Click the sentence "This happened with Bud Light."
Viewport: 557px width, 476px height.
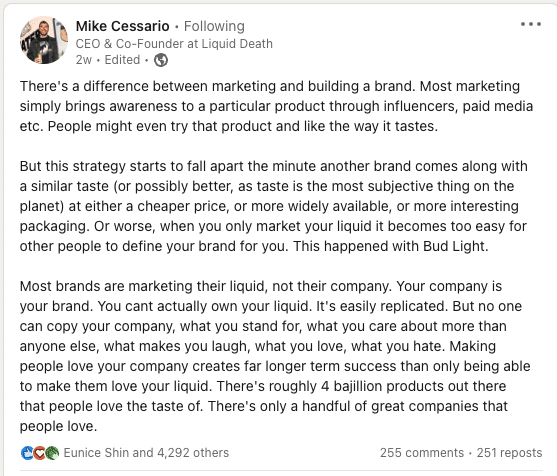point(391,246)
